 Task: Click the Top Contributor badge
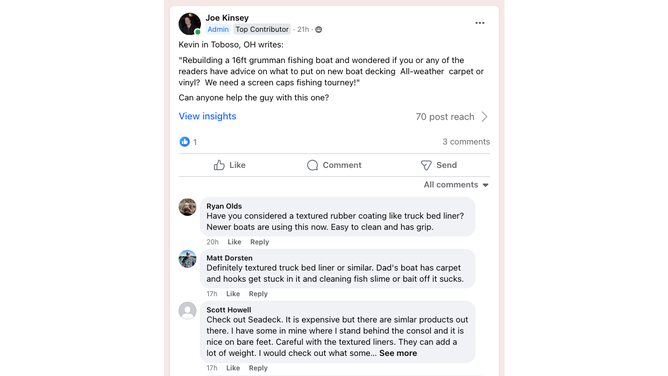pyautogui.click(x=262, y=29)
